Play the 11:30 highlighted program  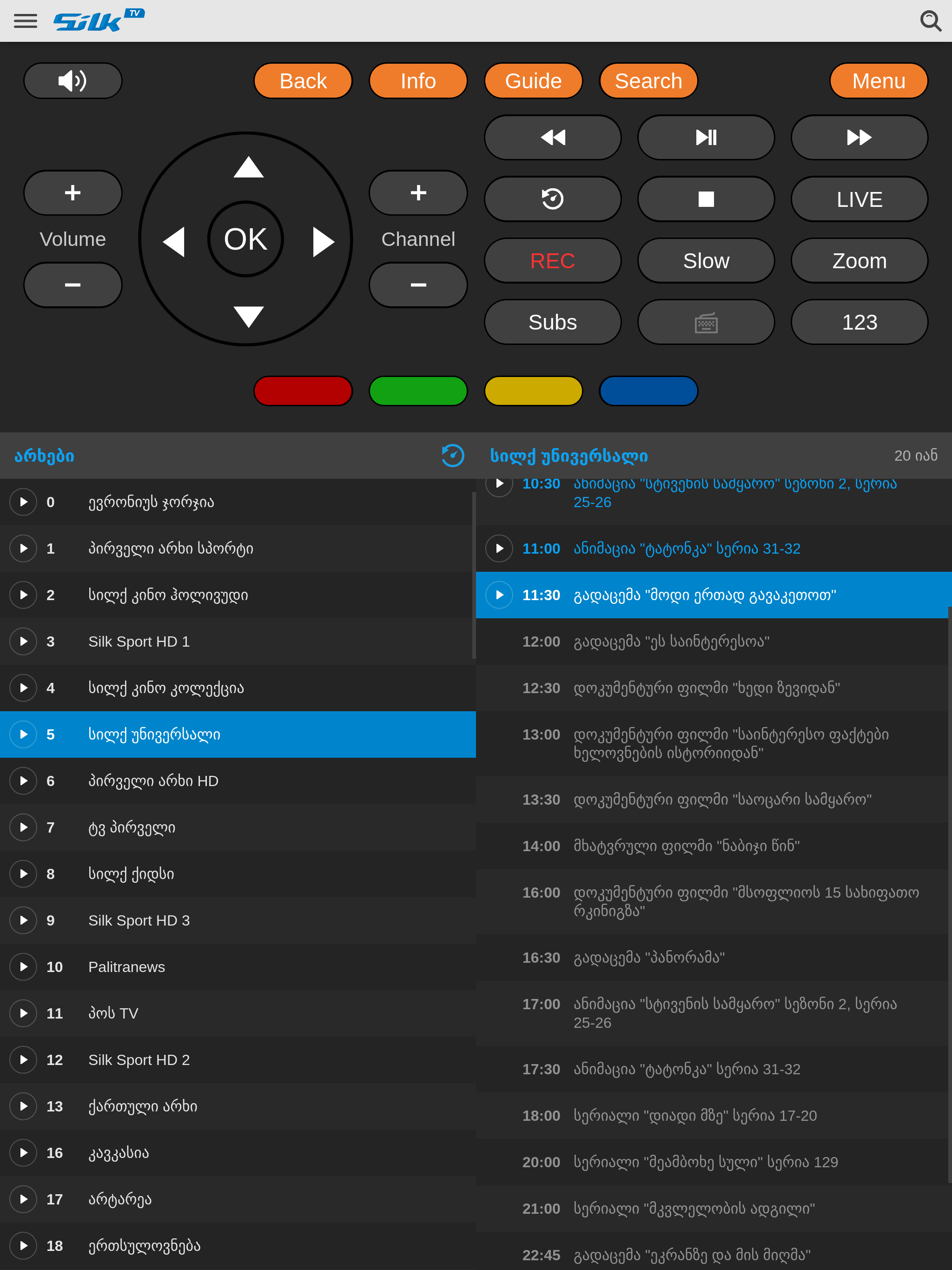(500, 595)
